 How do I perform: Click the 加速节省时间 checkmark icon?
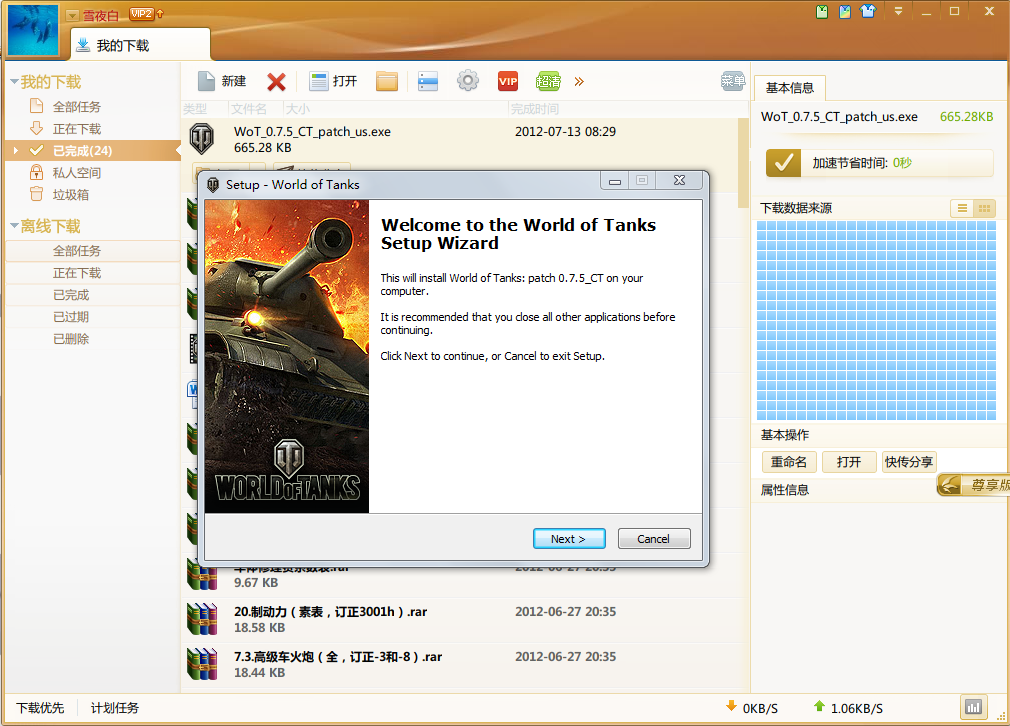(x=783, y=163)
